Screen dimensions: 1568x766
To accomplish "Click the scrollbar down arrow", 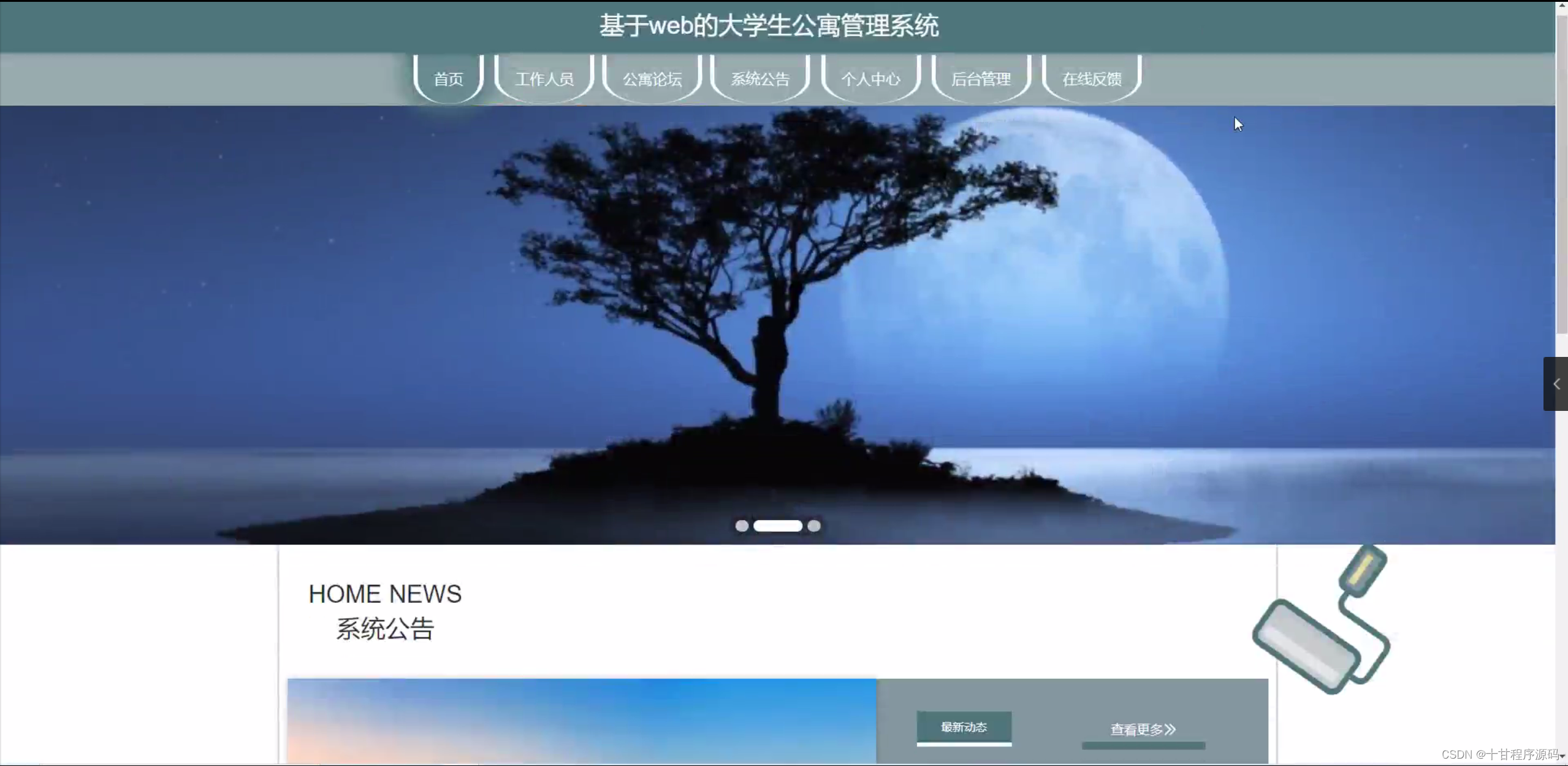I will 1562,756.
